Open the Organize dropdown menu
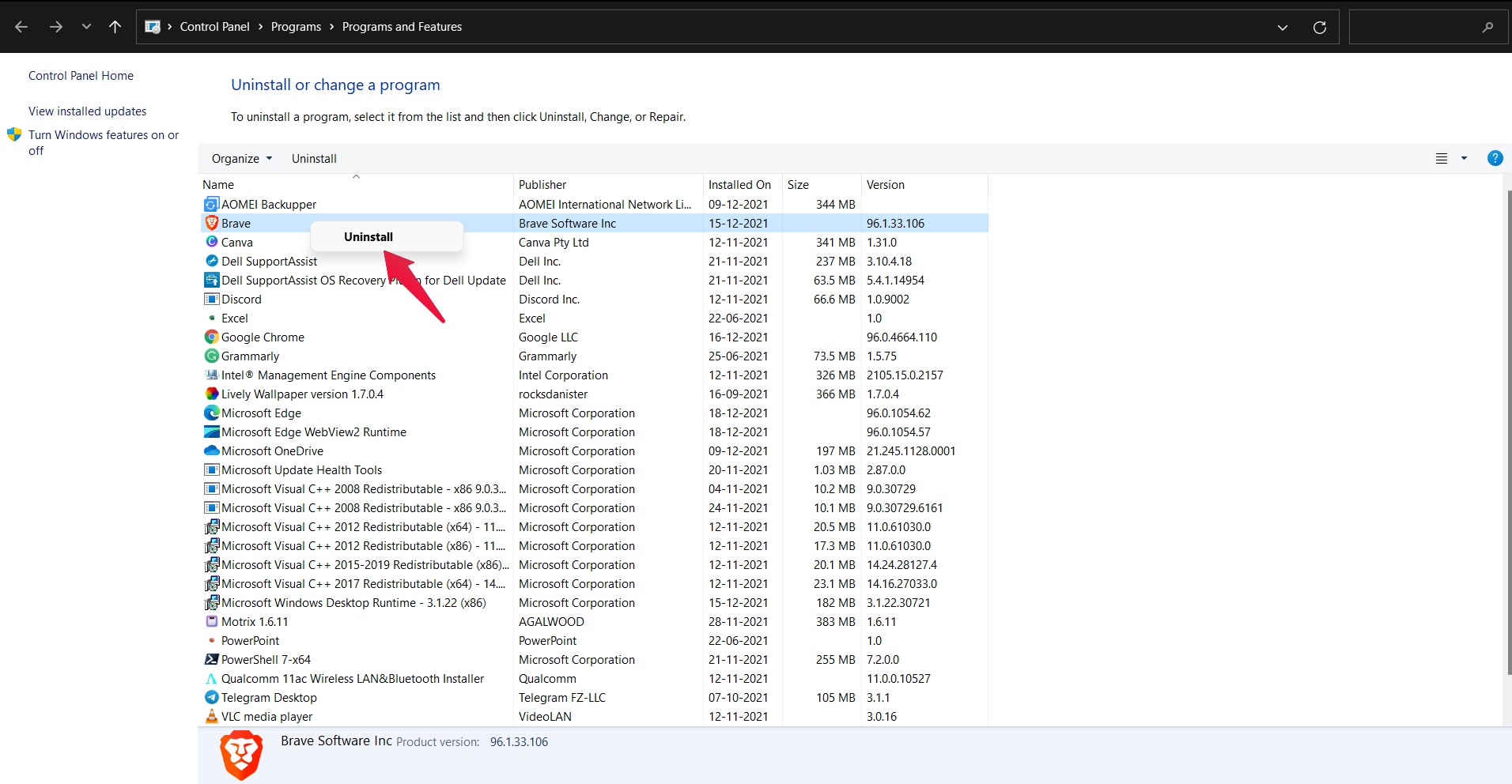Image resolution: width=1512 pixels, height=784 pixels. [x=241, y=158]
